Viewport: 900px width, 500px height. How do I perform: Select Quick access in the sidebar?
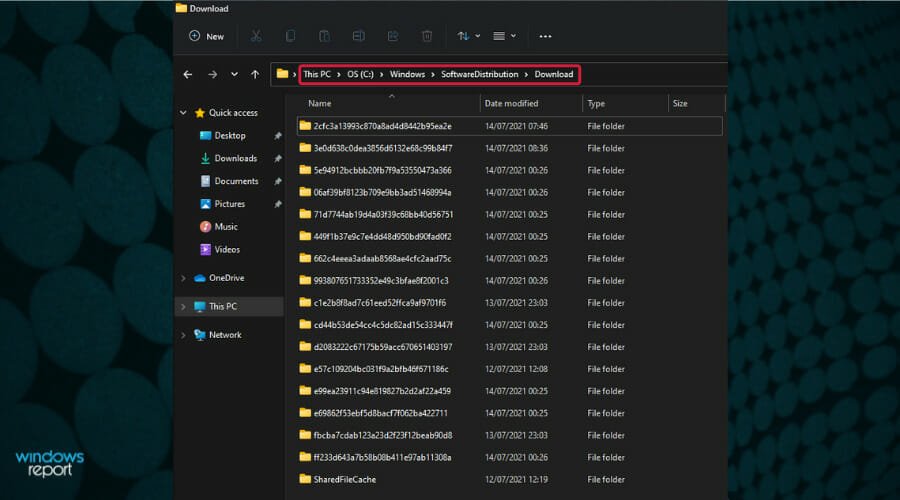(233, 113)
